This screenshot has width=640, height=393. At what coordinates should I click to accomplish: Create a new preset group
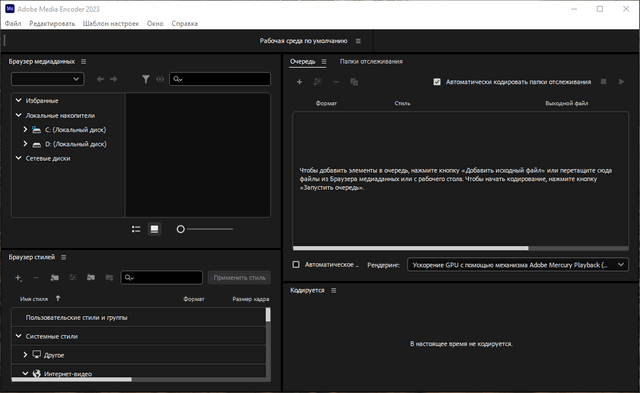tap(54, 278)
